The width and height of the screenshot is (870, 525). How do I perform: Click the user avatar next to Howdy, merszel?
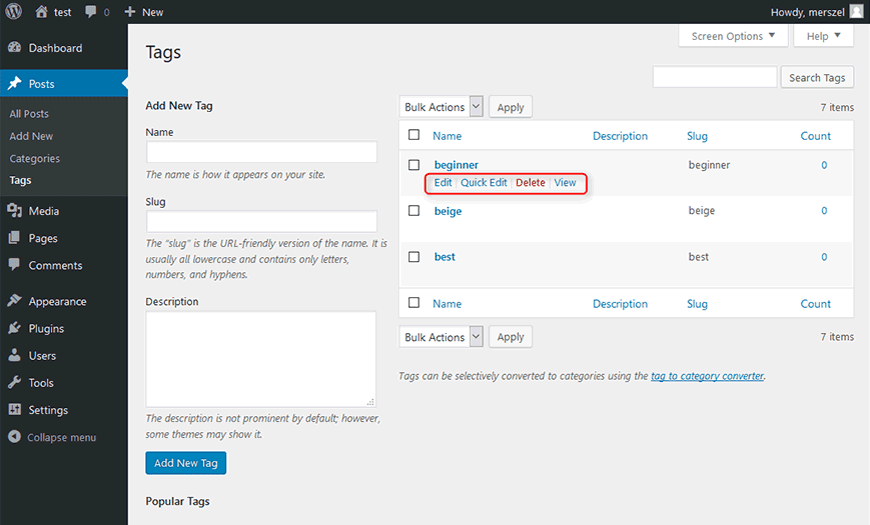point(857,12)
